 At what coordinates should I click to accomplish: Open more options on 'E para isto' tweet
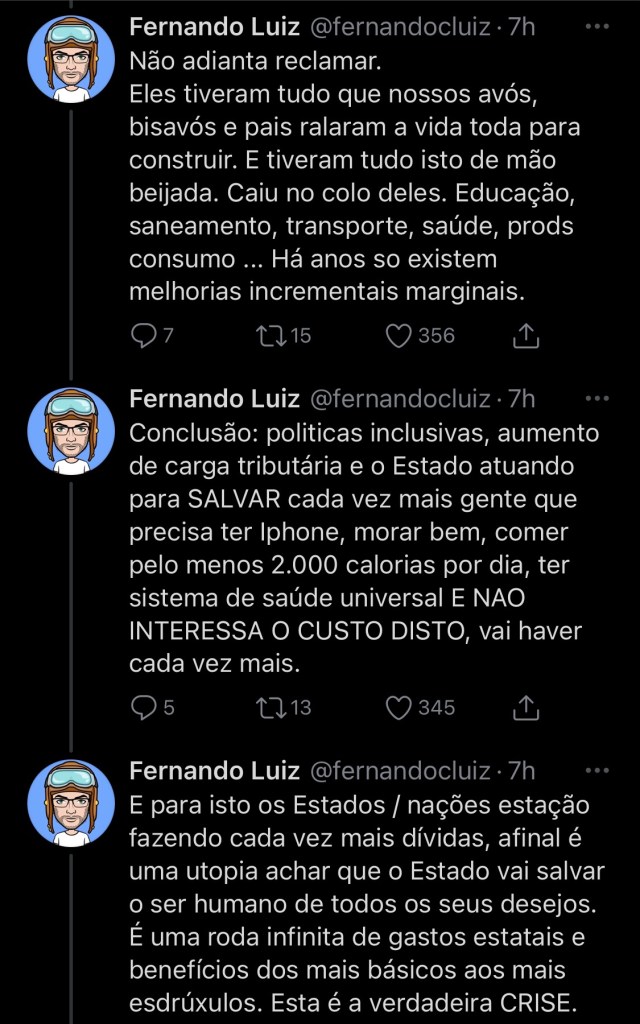[x=596, y=770]
